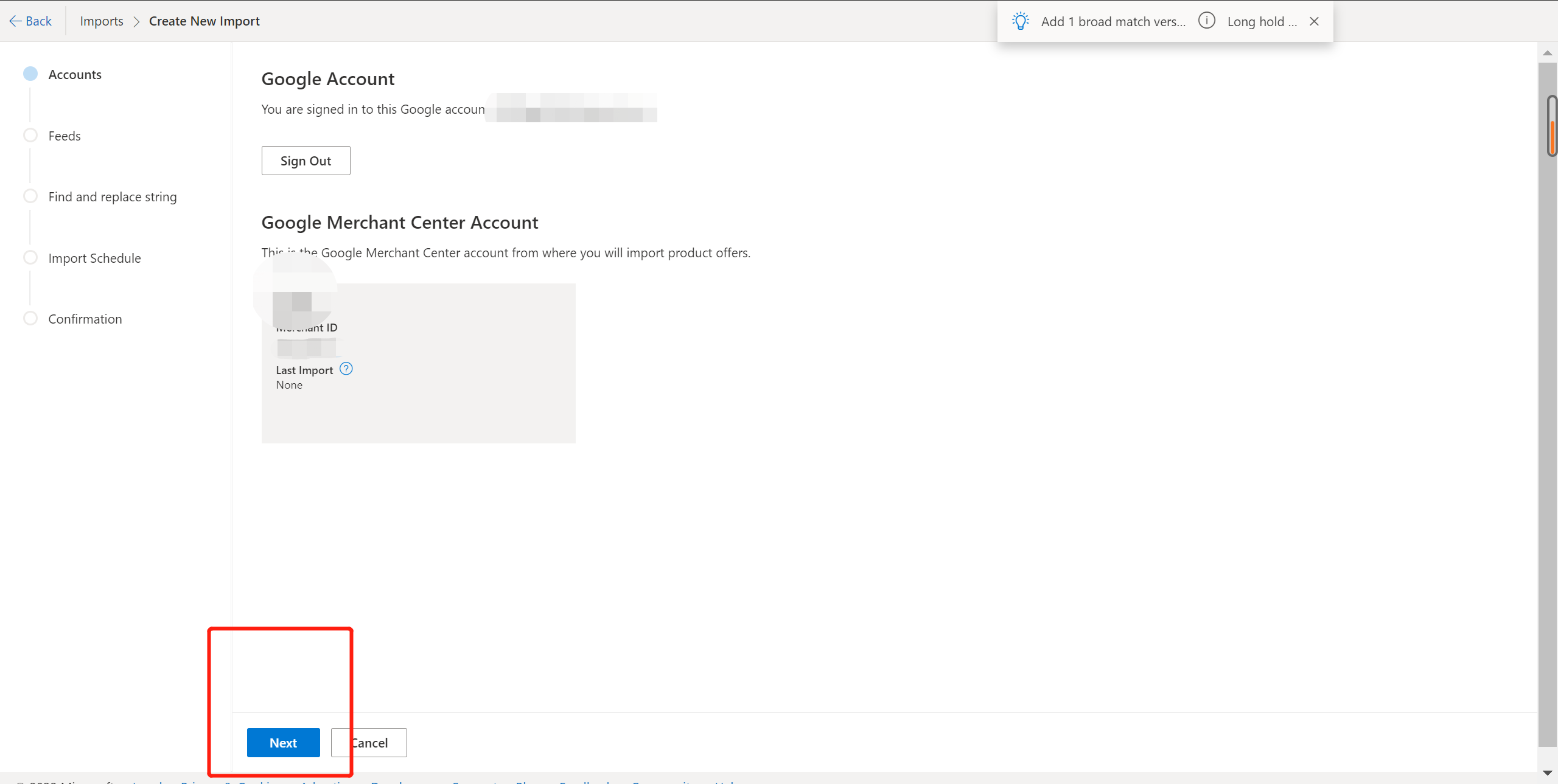Go to Confirmation step
Screen dimensions: 1558x784
pyautogui.click(x=85, y=319)
